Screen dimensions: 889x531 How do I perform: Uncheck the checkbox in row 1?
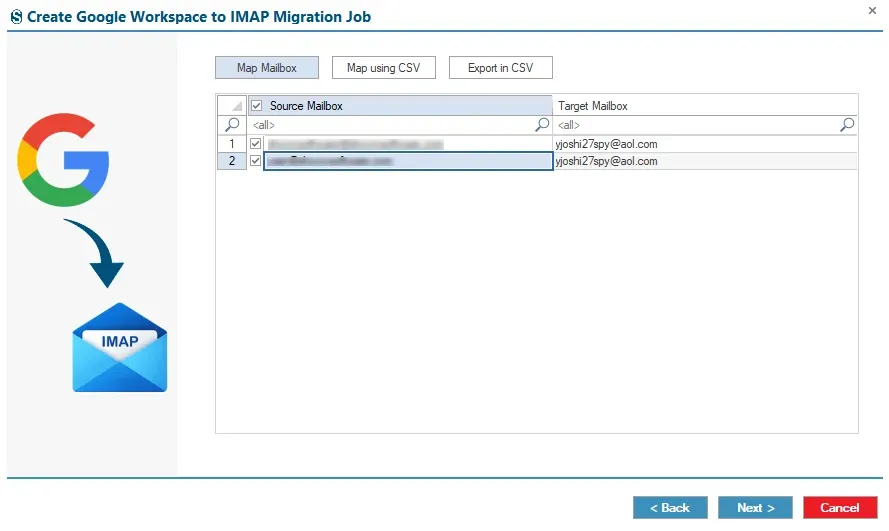[255, 143]
